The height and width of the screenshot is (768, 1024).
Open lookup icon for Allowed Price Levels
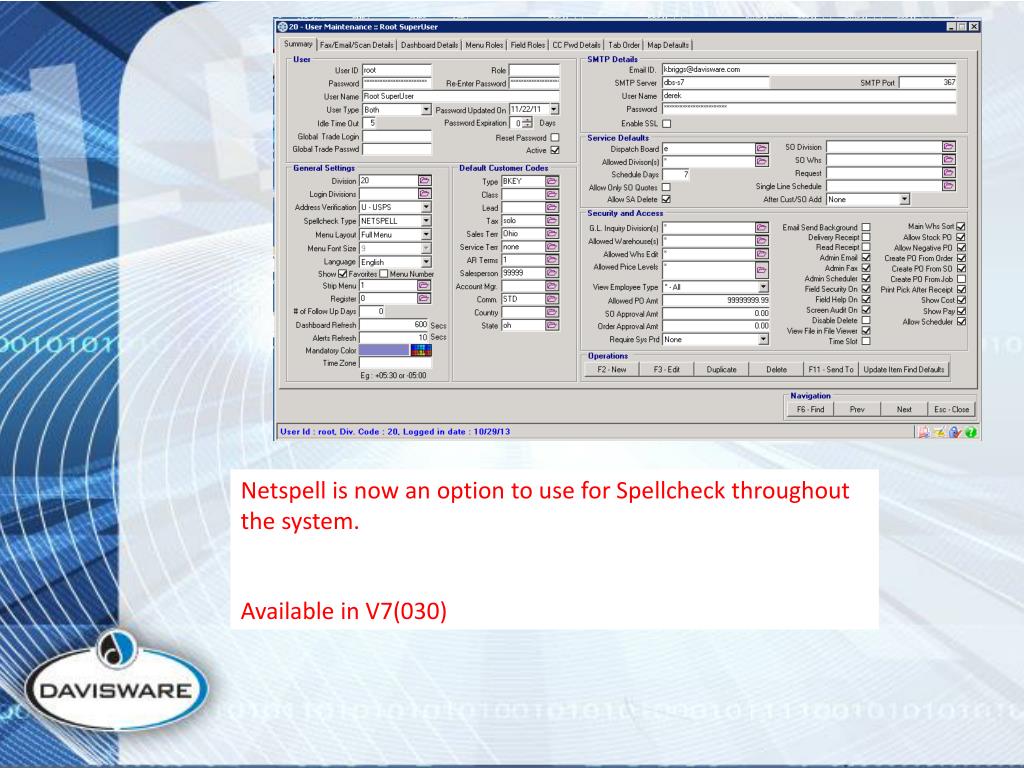pyautogui.click(x=761, y=270)
